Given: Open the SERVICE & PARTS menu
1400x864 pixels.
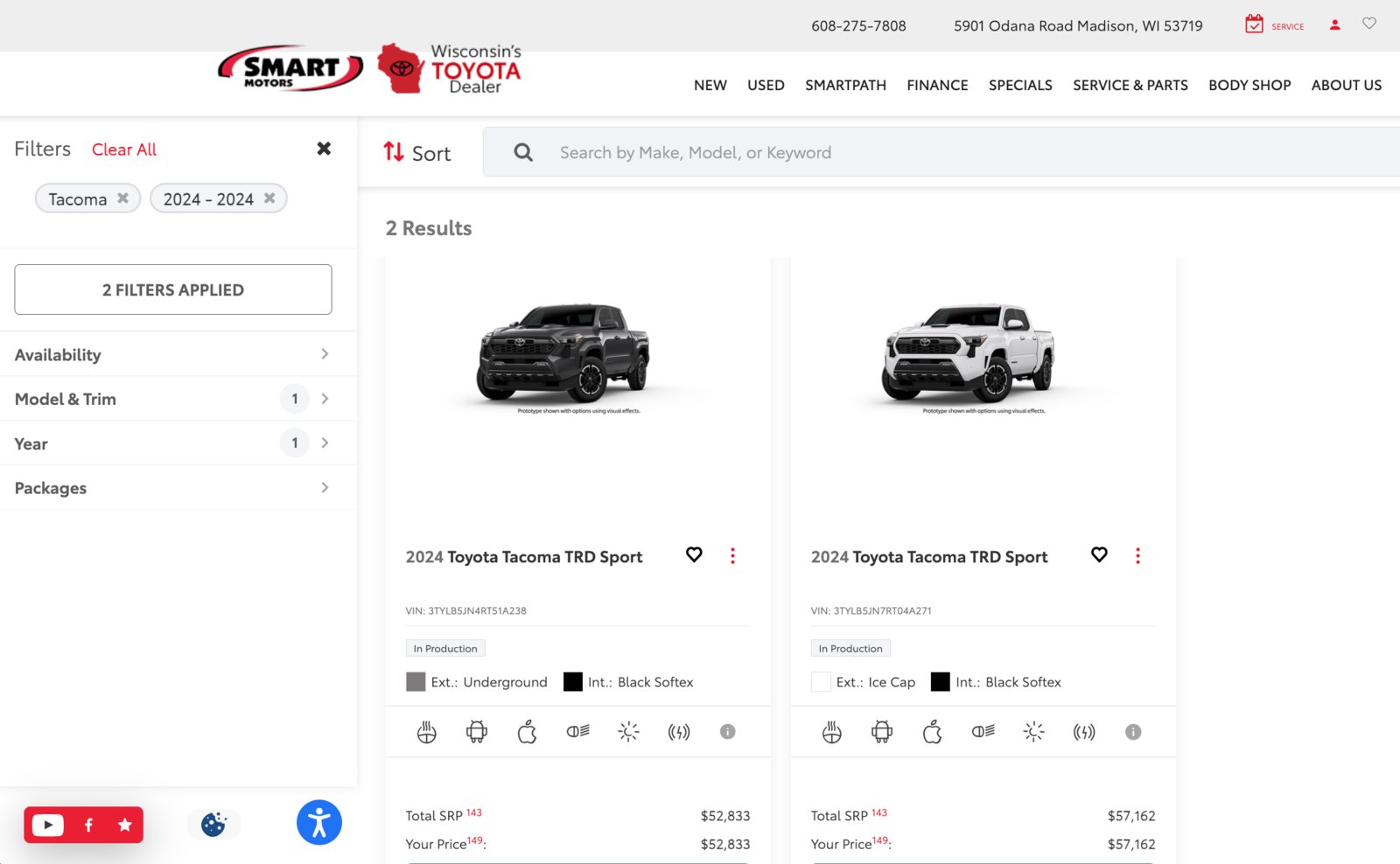Looking at the screenshot, I should pyautogui.click(x=1130, y=85).
